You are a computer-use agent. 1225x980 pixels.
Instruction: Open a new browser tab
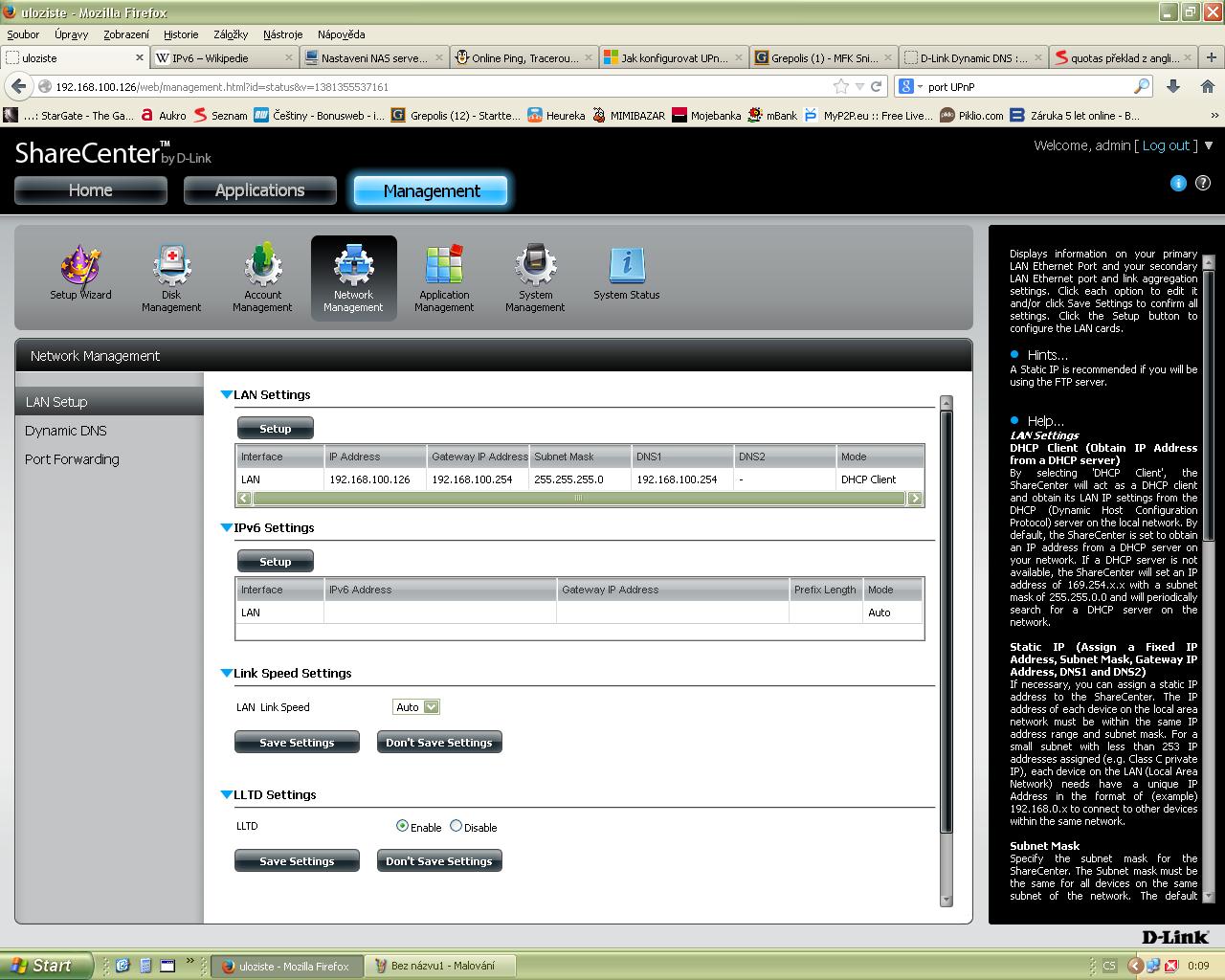(1212, 57)
